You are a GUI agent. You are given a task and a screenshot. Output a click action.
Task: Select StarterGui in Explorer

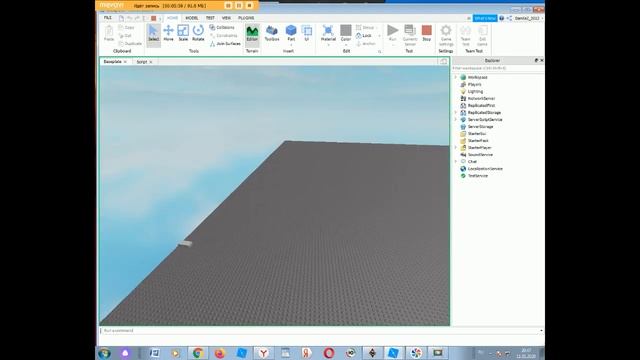pyautogui.click(x=477, y=133)
